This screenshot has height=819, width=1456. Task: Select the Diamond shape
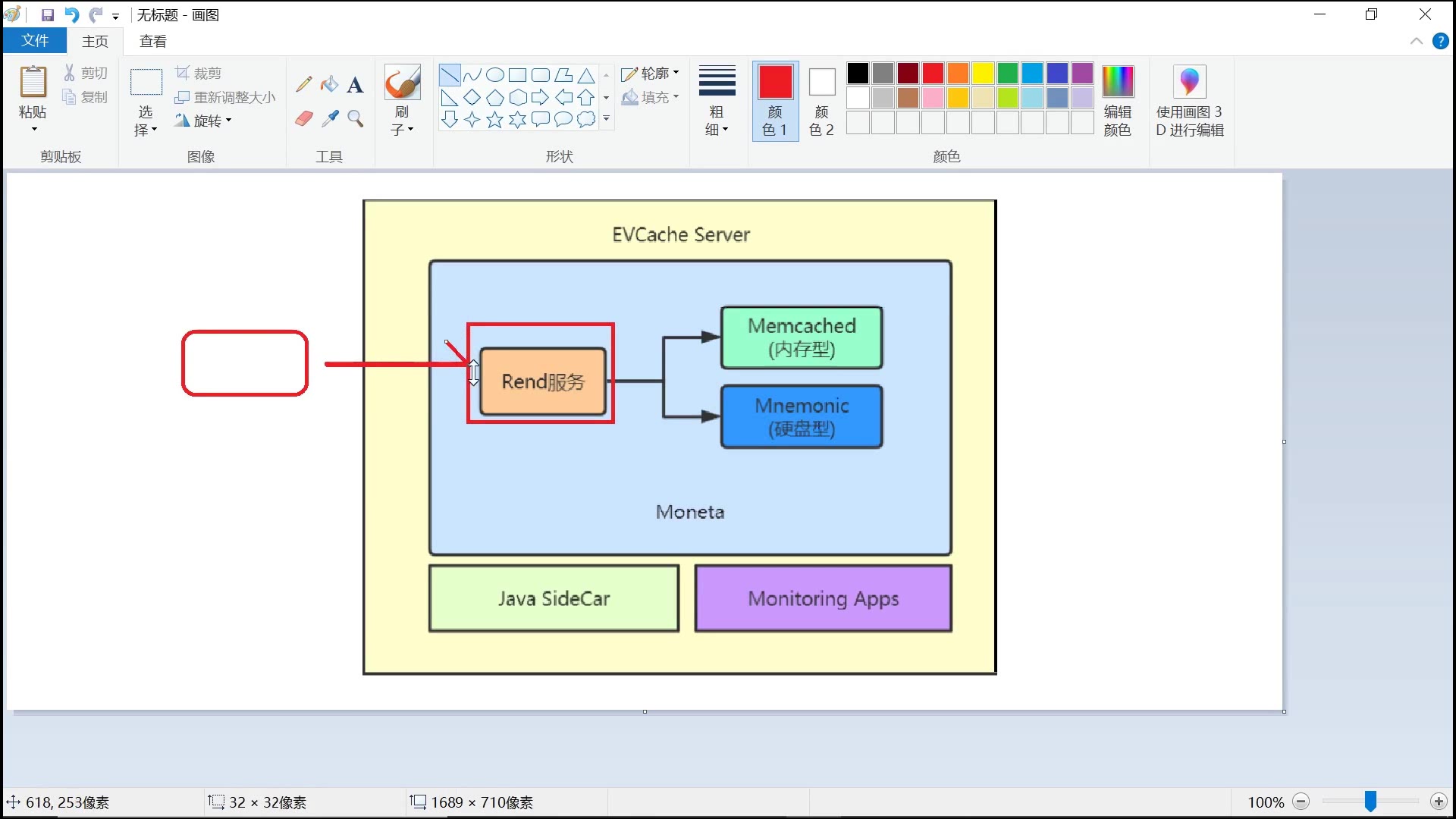[472, 97]
